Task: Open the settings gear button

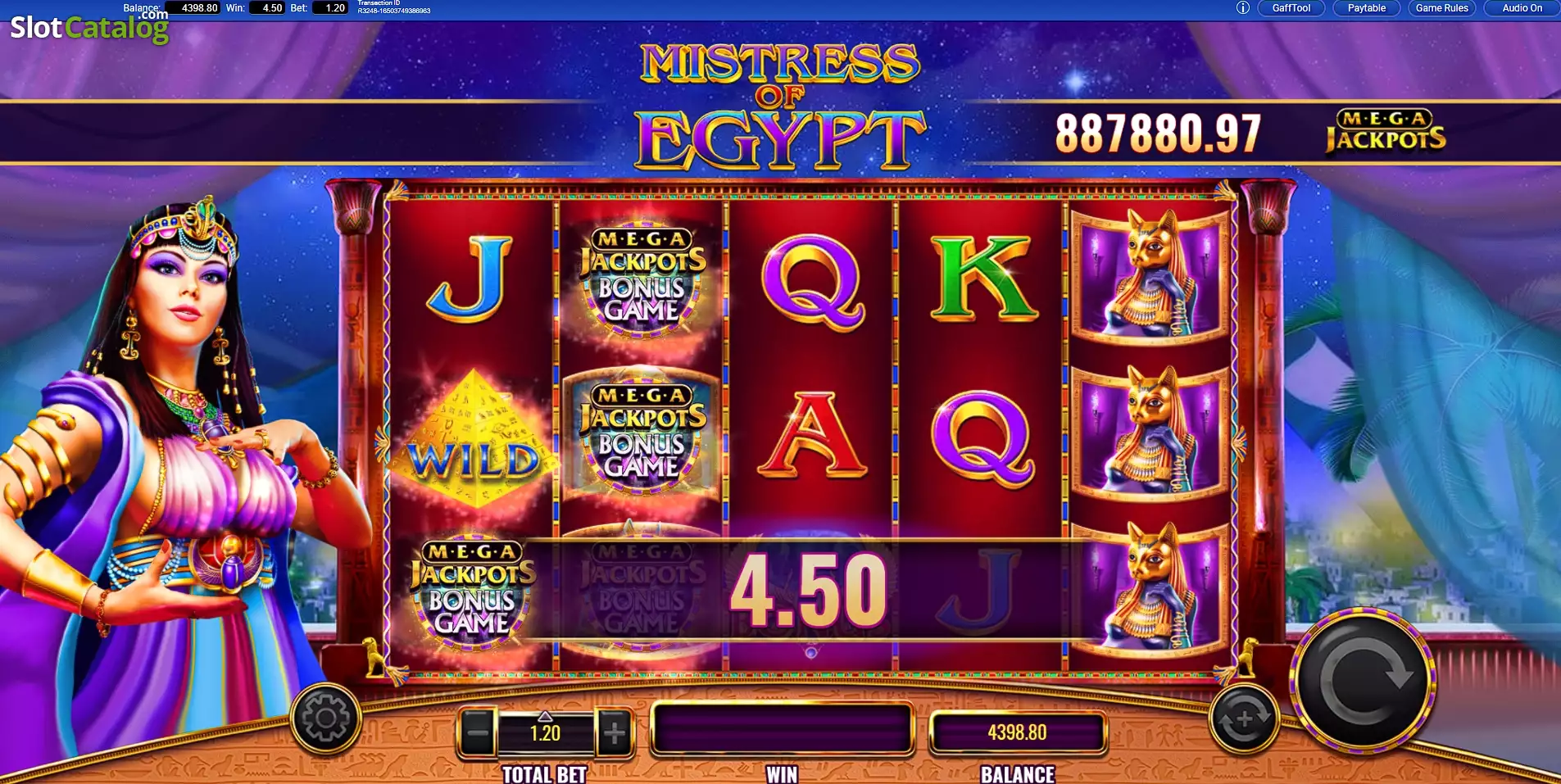Action: 325,718
